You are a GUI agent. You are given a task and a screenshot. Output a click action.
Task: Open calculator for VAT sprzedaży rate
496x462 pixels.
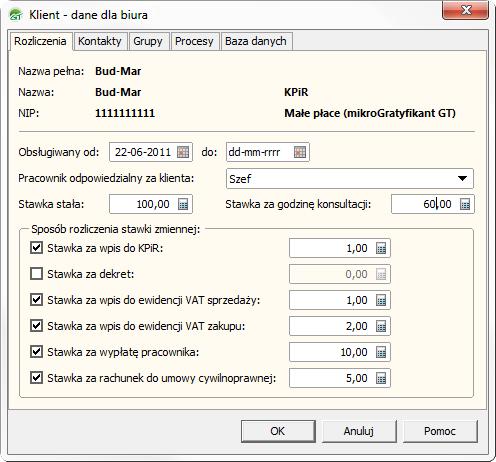click(381, 300)
